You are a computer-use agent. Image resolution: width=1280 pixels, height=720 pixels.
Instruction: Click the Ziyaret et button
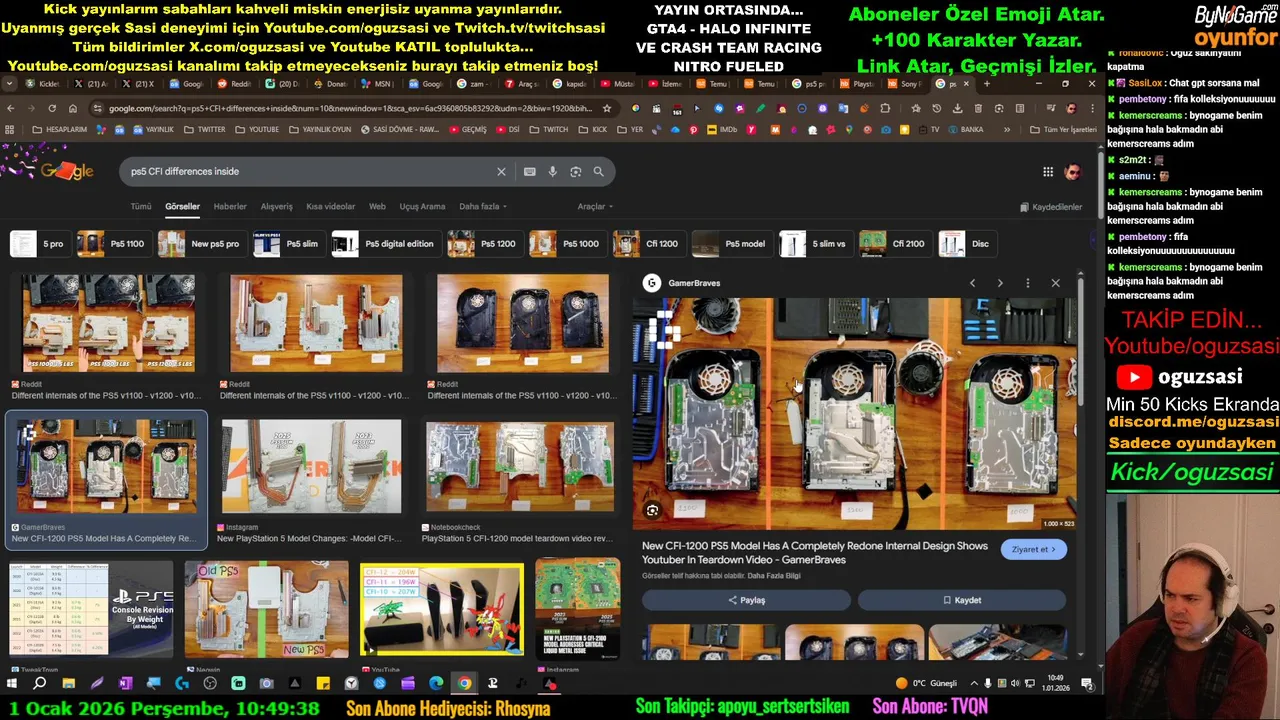pos(1034,549)
